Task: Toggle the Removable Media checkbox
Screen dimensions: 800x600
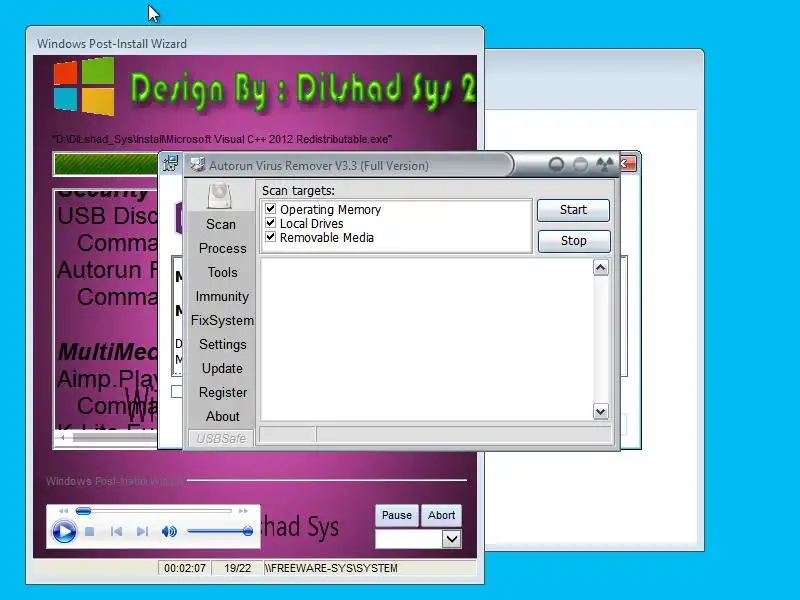Action: click(x=270, y=237)
